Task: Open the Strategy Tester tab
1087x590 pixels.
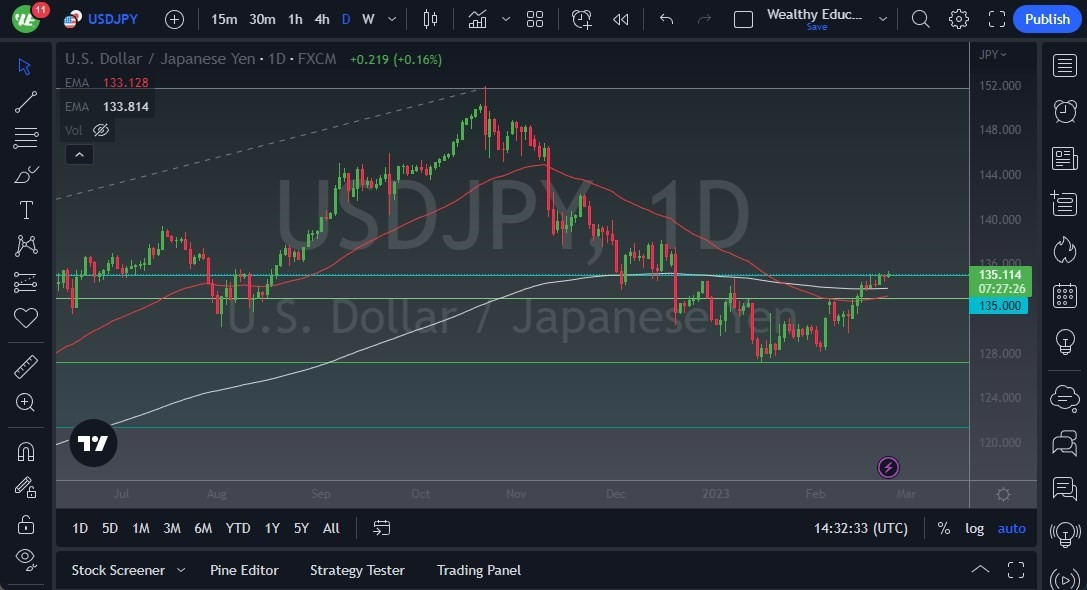Action: pyautogui.click(x=357, y=570)
